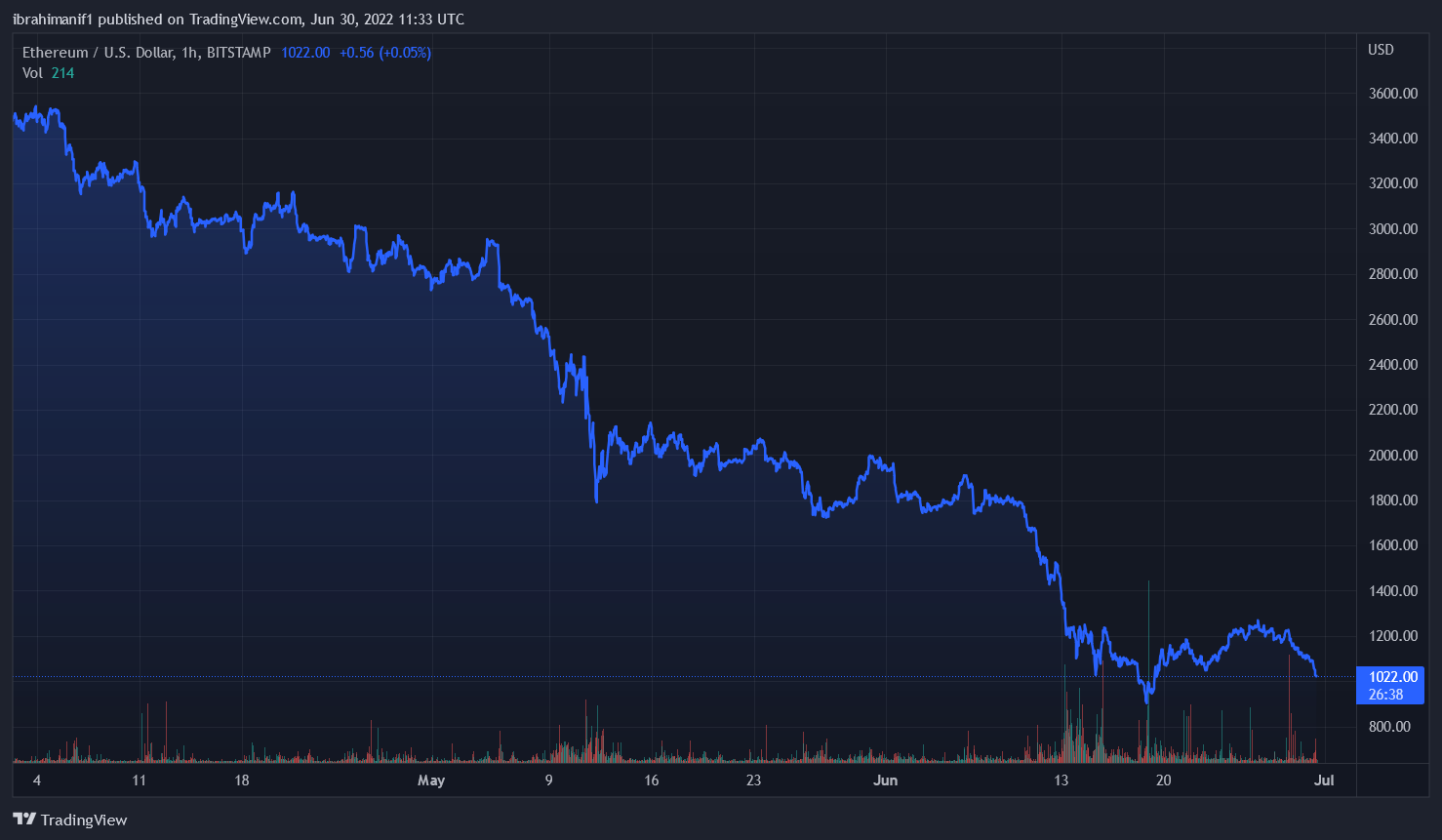Image resolution: width=1442 pixels, height=840 pixels.
Task: Click the "18" date label on the time axis
Action: click(242, 780)
